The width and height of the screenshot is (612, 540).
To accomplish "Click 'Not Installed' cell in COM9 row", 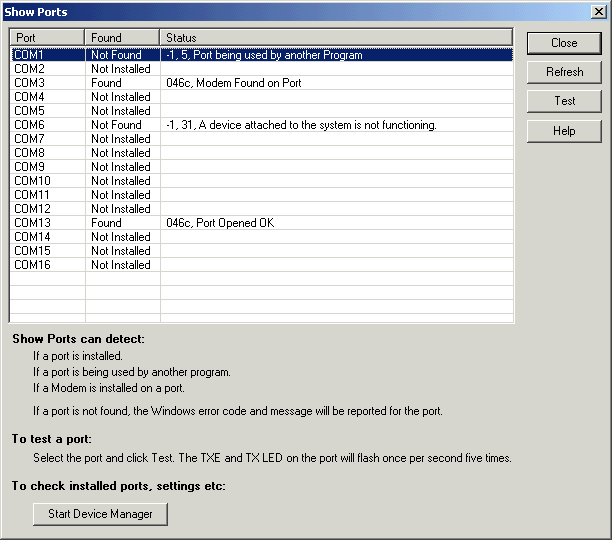I will pyautogui.click(x=121, y=167).
